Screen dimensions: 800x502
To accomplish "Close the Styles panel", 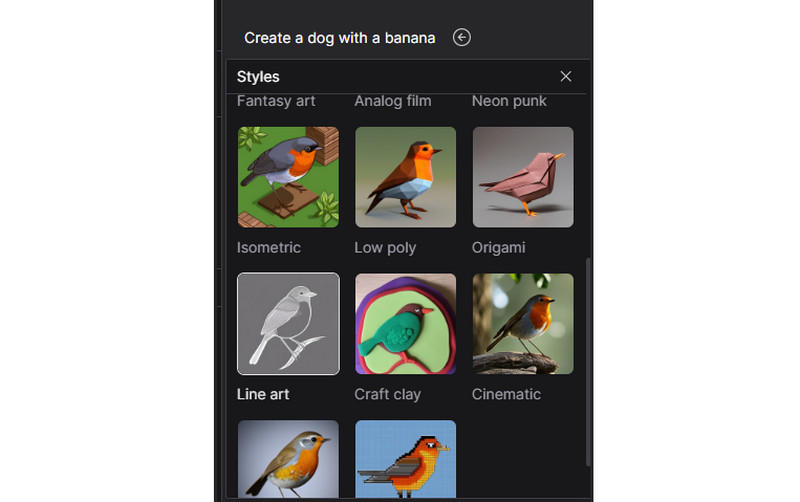I will [566, 76].
